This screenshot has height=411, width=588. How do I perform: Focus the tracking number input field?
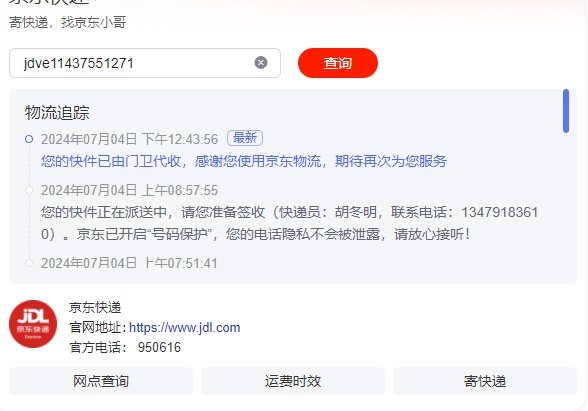pos(145,63)
